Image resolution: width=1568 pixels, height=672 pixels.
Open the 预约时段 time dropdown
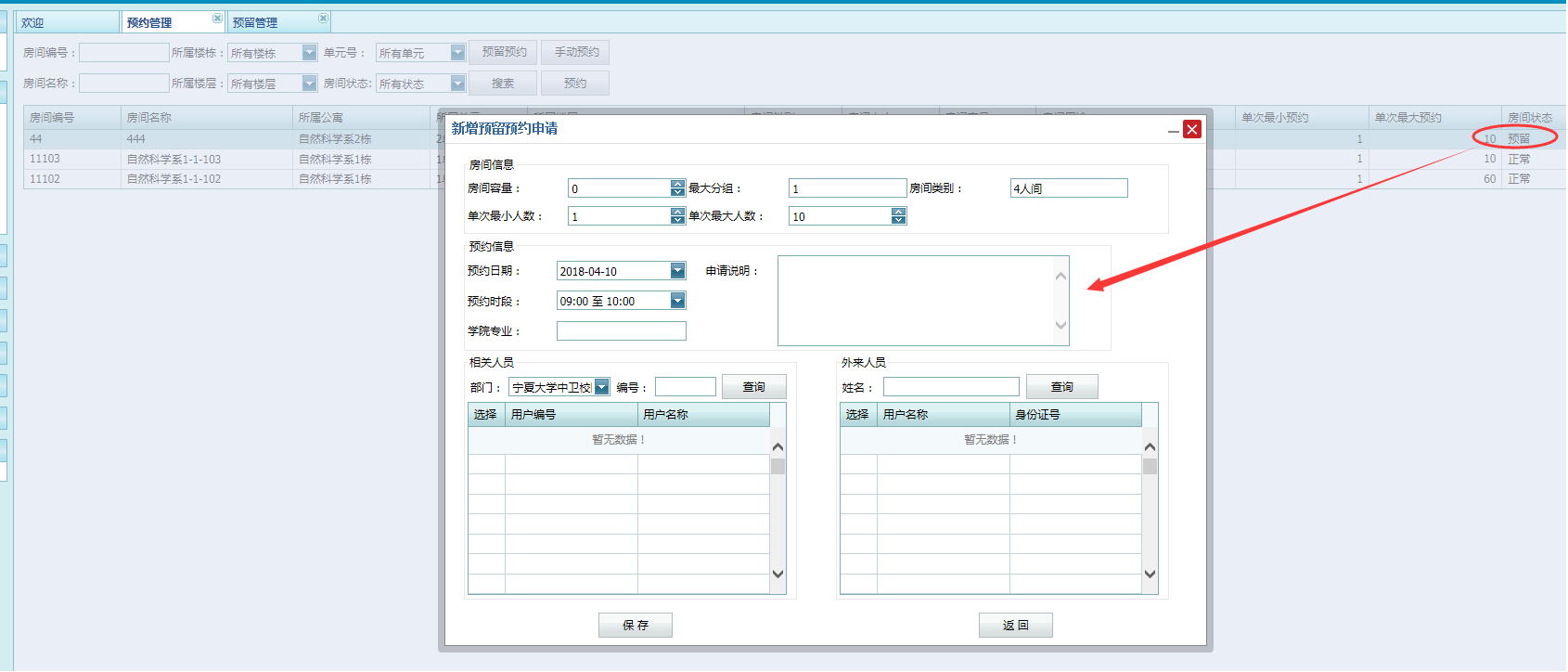tap(677, 301)
